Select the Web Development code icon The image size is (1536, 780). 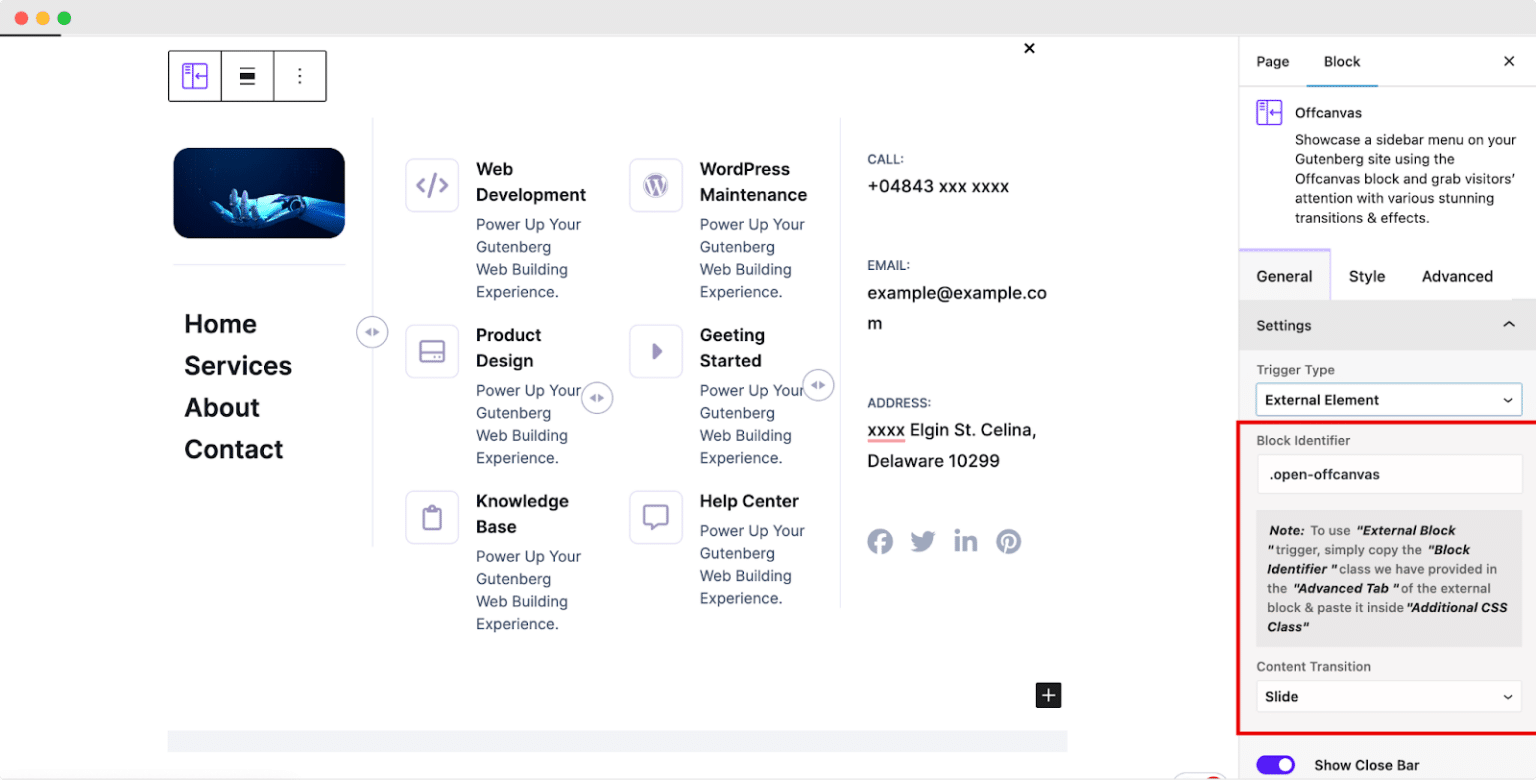tap(432, 185)
